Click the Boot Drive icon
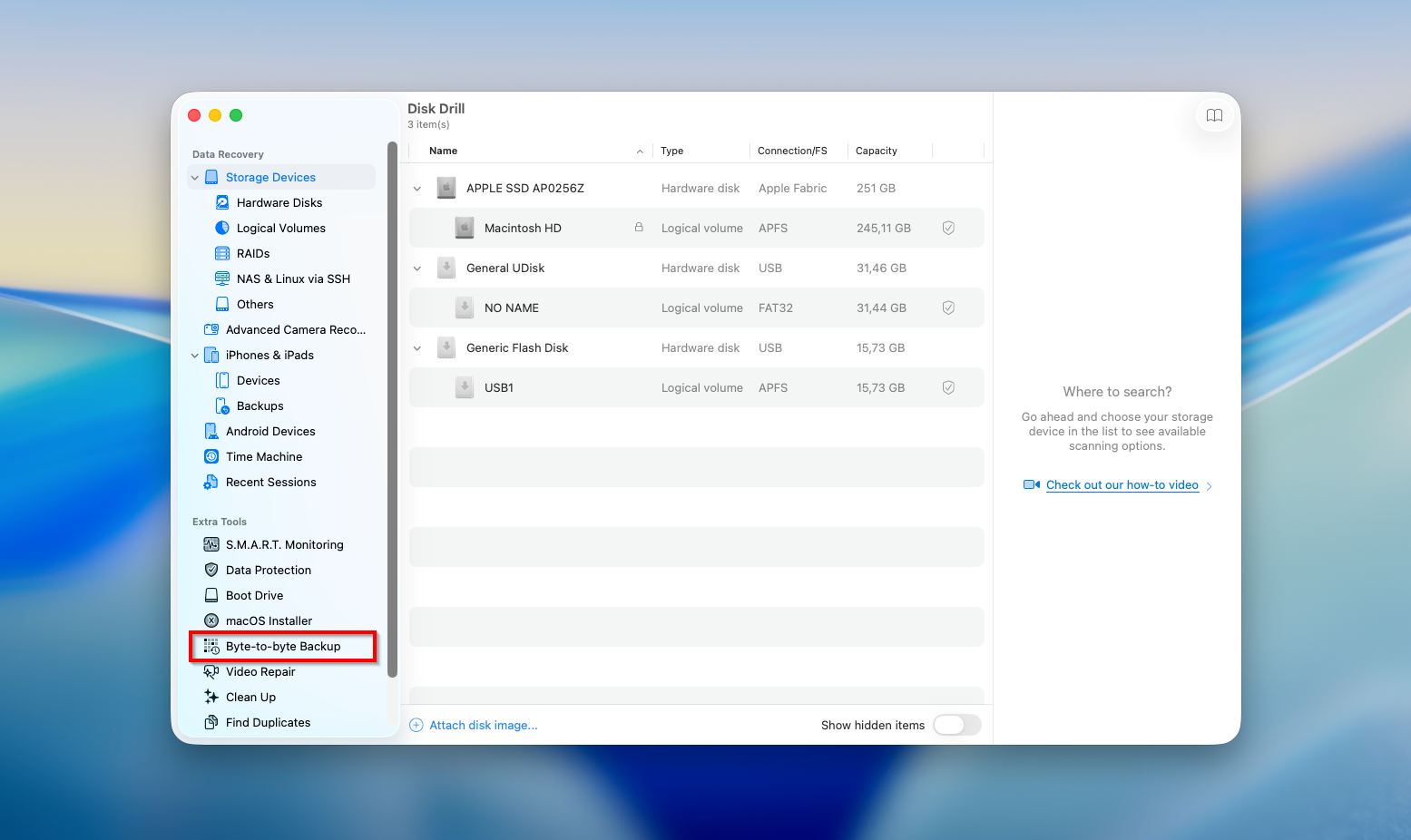The image size is (1411, 840). click(x=211, y=595)
